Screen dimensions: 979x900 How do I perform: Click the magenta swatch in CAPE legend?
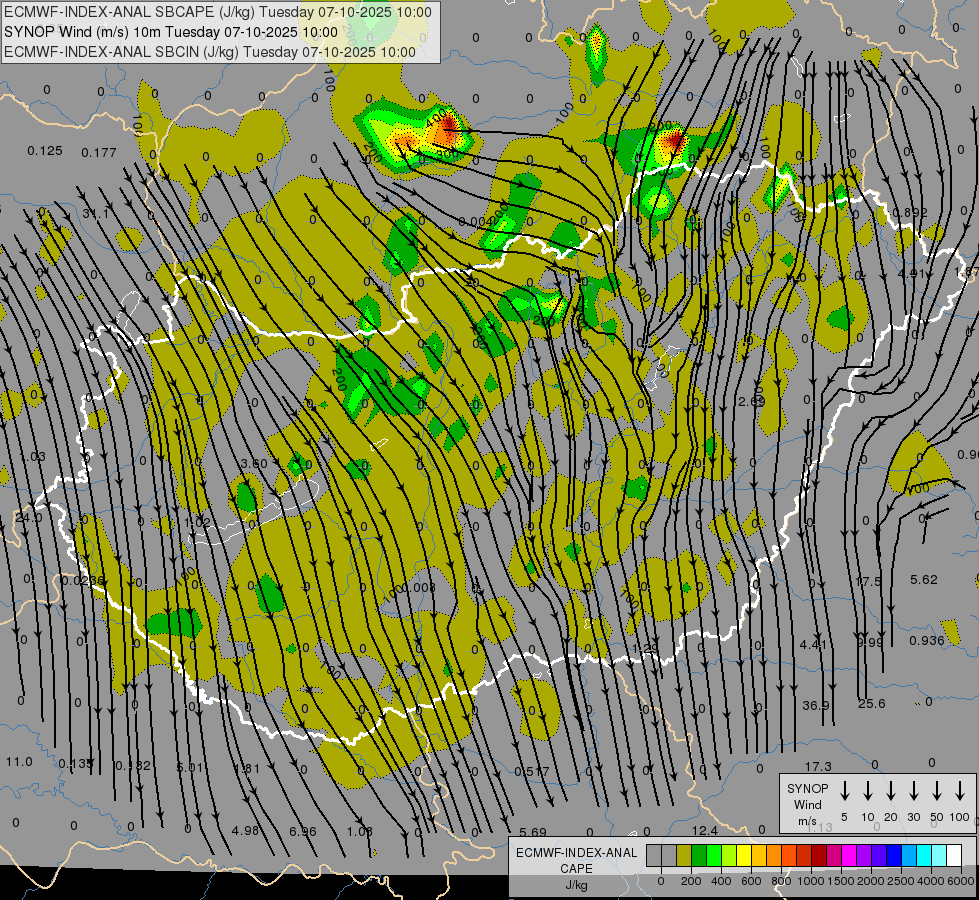point(849,855)
